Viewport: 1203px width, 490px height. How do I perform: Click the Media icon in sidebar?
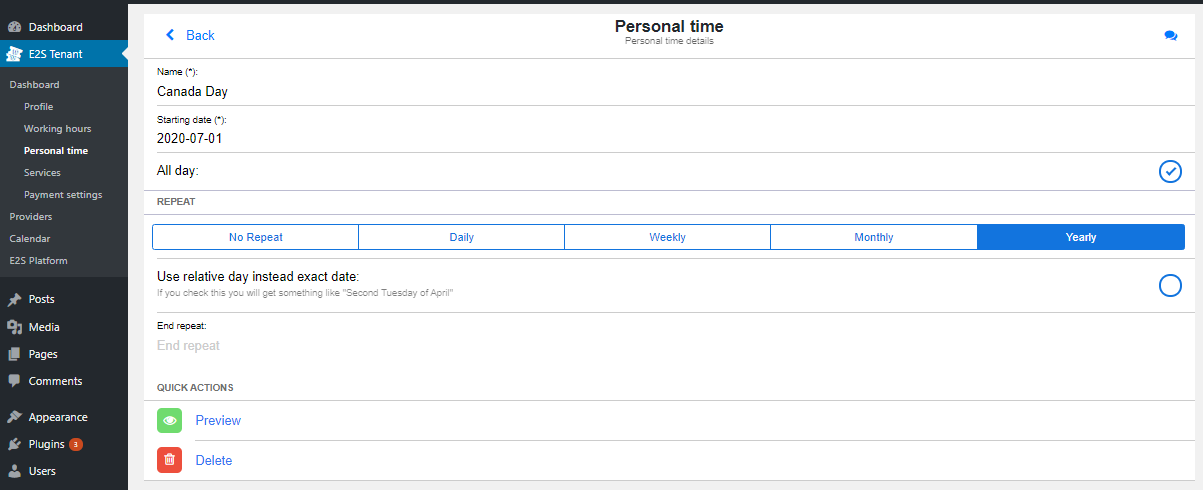click(x=14, y=327)
